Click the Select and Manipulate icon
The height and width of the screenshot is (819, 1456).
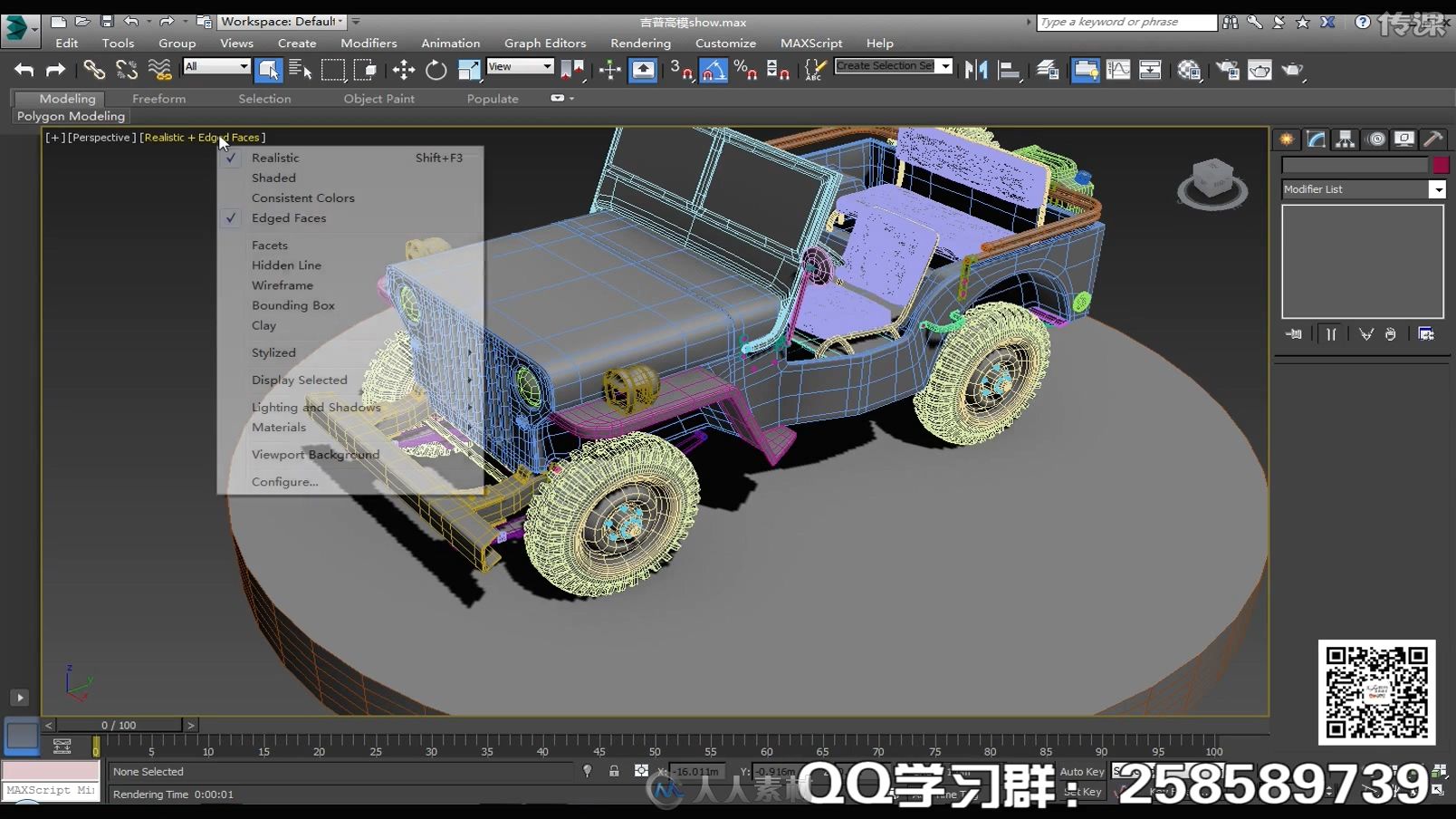pyautogui.click(x=610, y=70)
